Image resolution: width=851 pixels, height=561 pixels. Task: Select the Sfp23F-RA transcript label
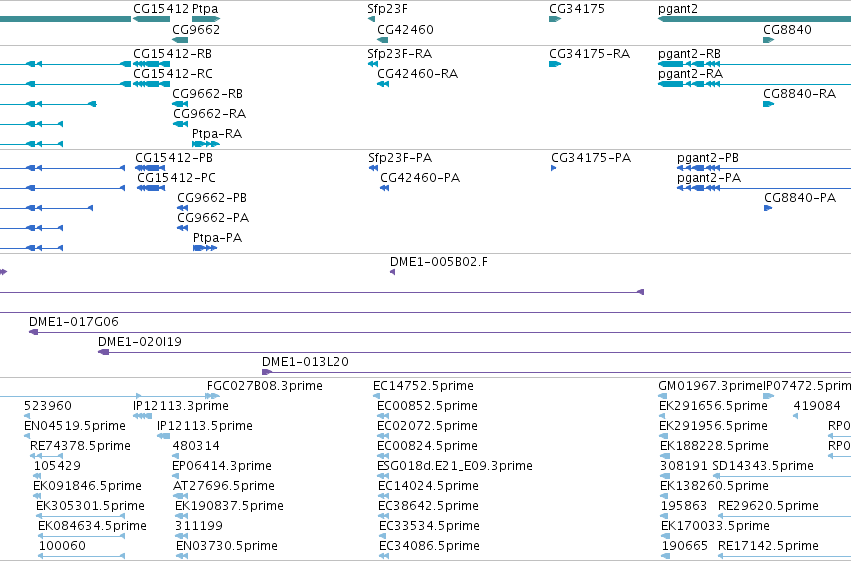click(x=399, y=54)
